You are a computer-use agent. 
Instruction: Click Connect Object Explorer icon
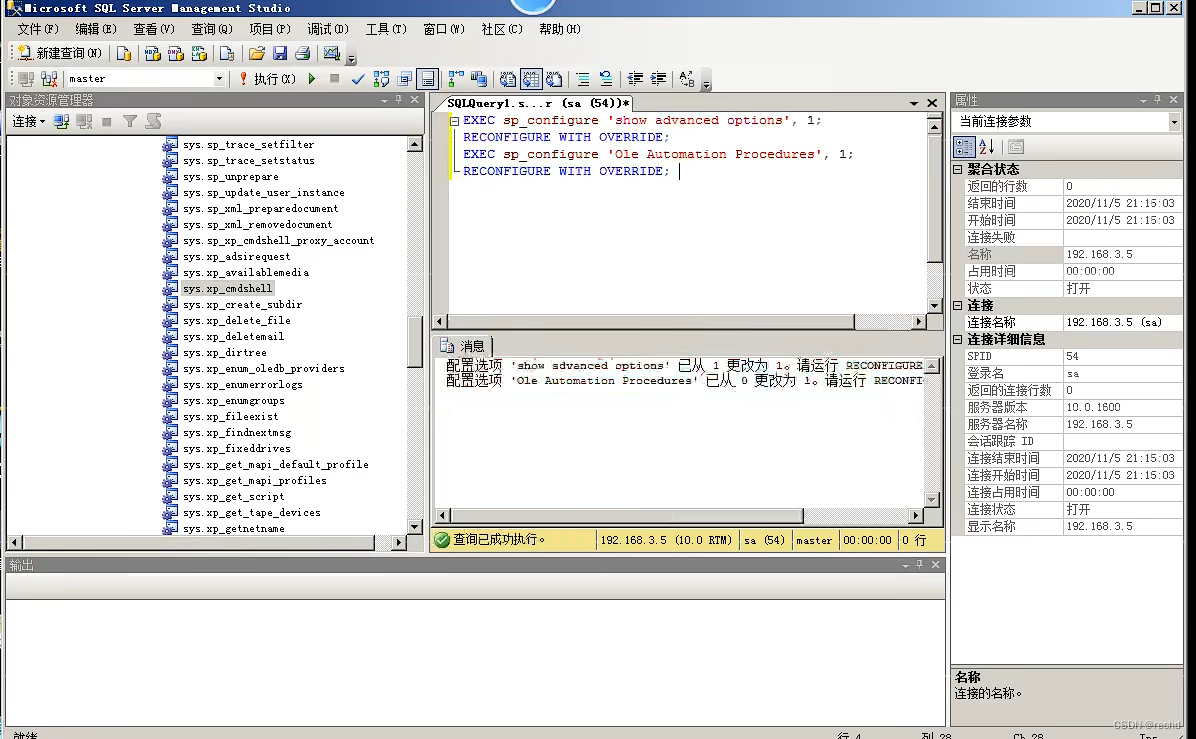click(61, 121)
